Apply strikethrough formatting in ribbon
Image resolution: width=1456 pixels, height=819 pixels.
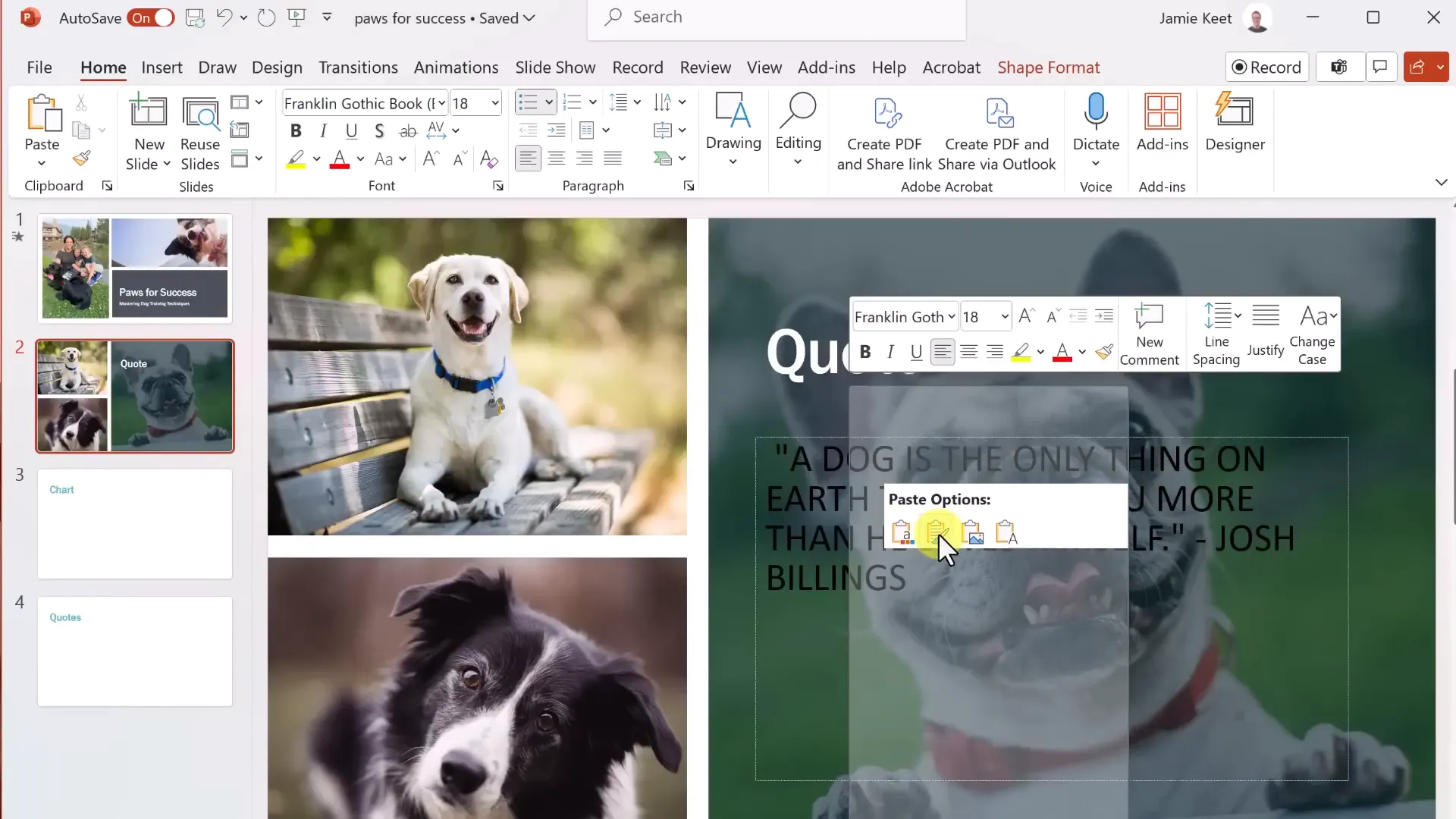click(x=408, y=130)
